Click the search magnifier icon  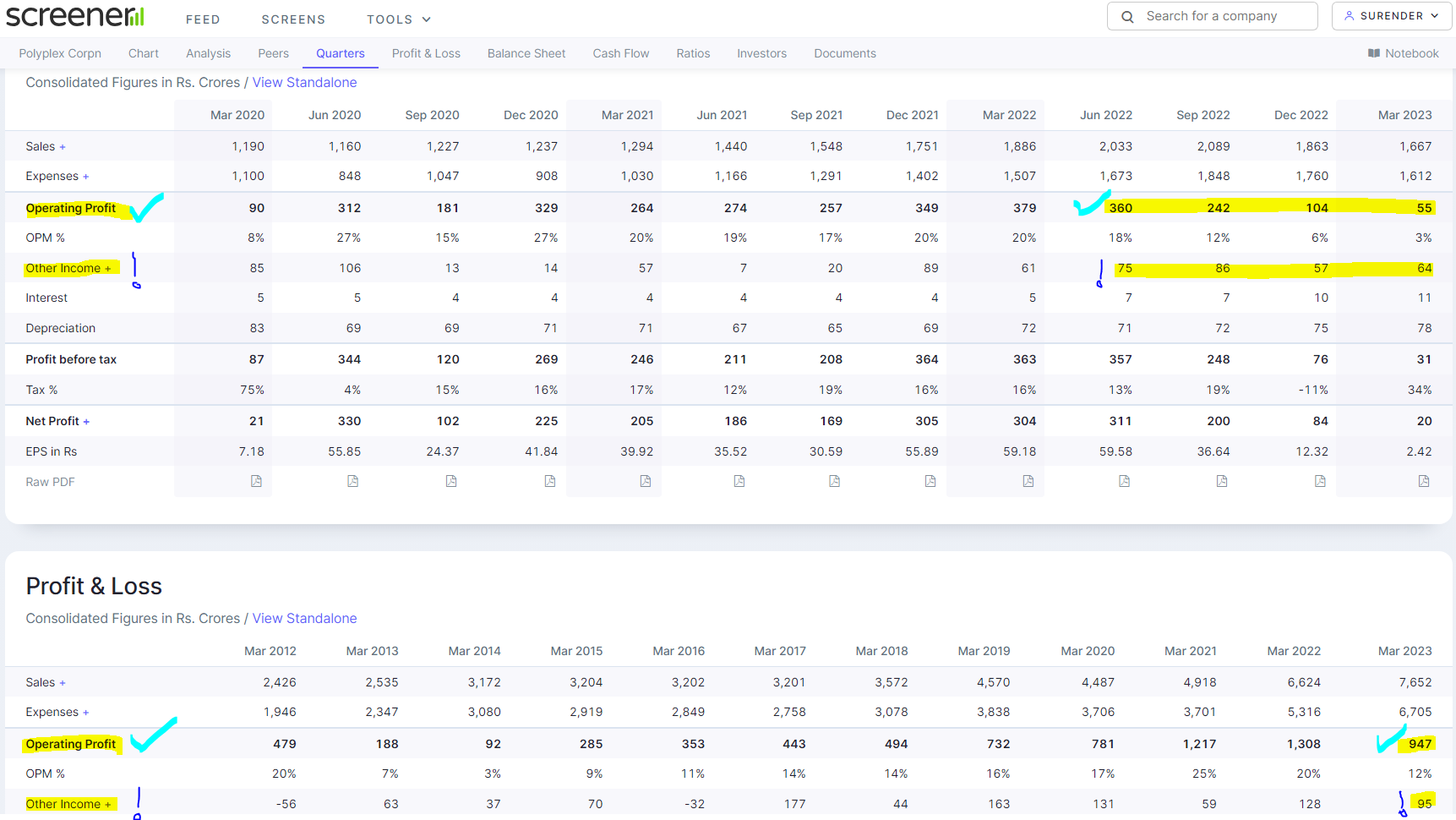coord(1127,17)
